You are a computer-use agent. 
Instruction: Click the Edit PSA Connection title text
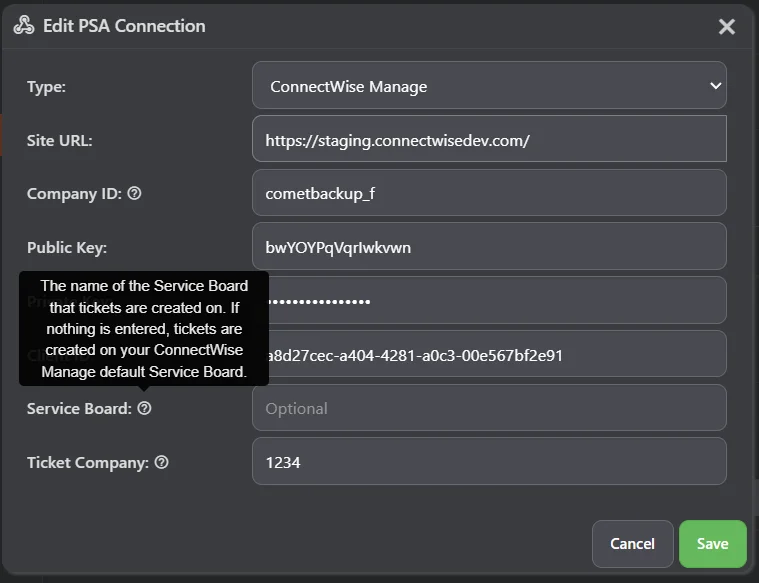(124, 26)
